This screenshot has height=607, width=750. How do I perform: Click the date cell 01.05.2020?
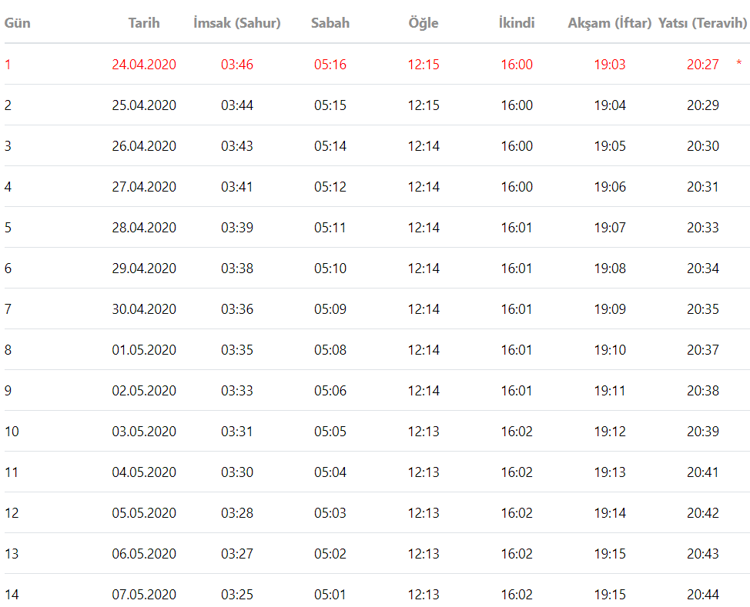coord(144,350)
